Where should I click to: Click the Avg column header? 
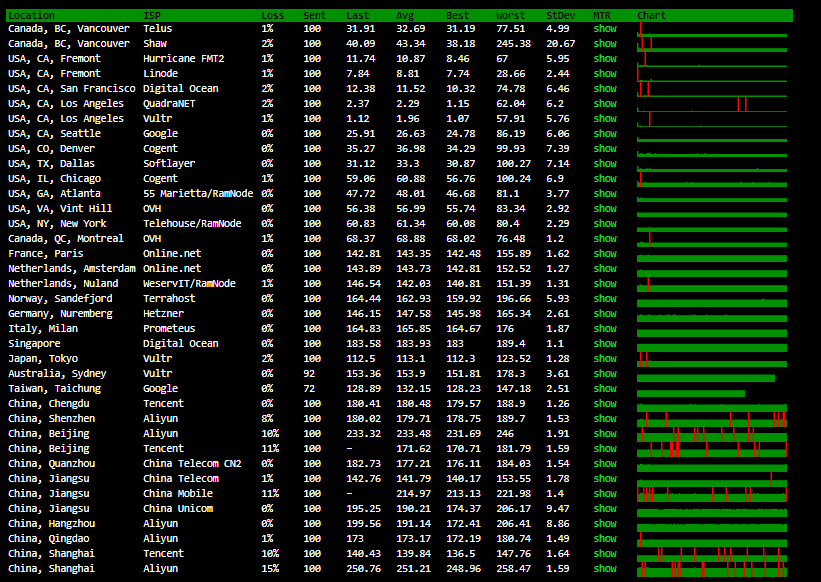coord(405,16)
